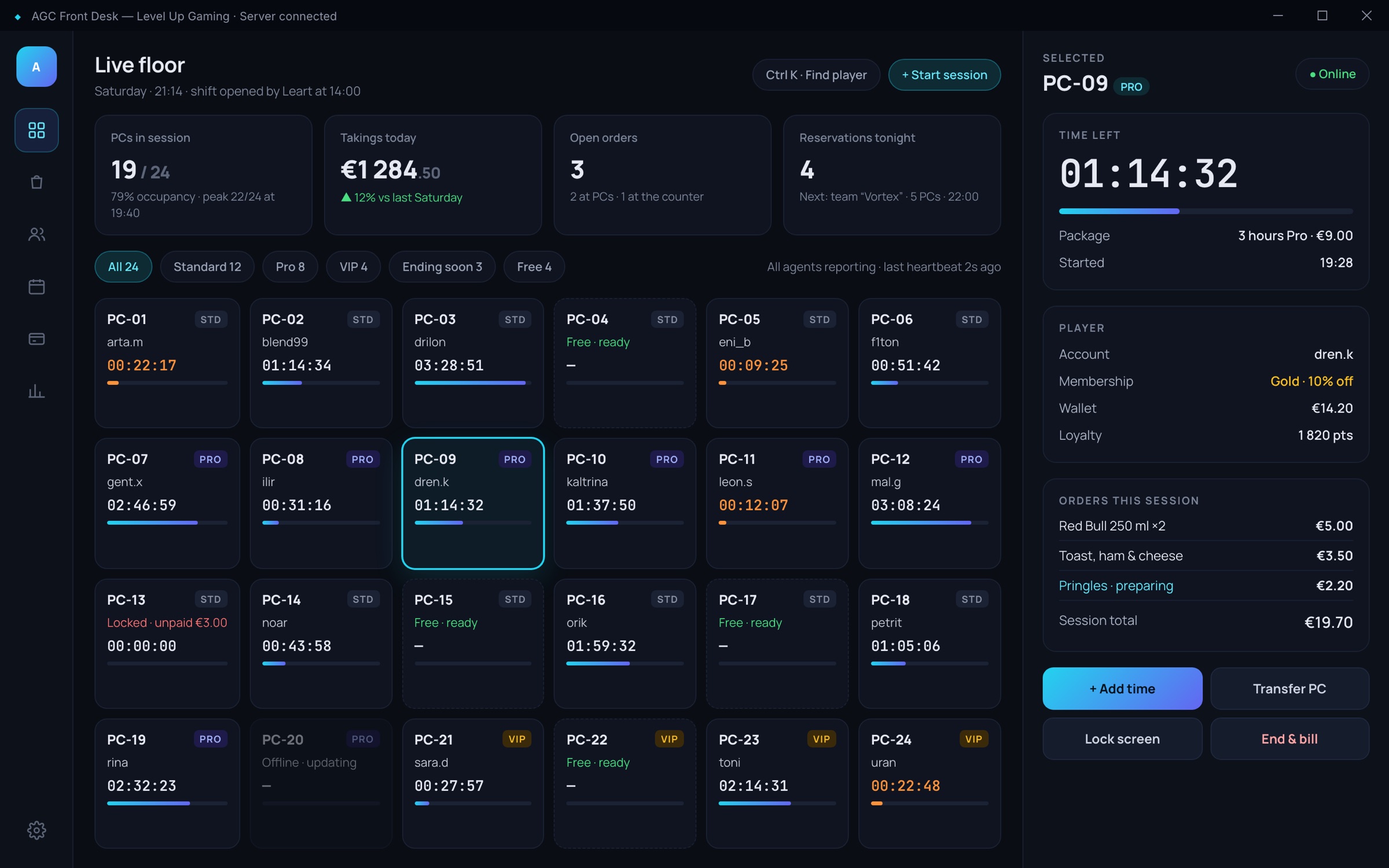This screenshot has width=1389, height=868.
Task: Filter by Pro 8
Action: (290, 267)
